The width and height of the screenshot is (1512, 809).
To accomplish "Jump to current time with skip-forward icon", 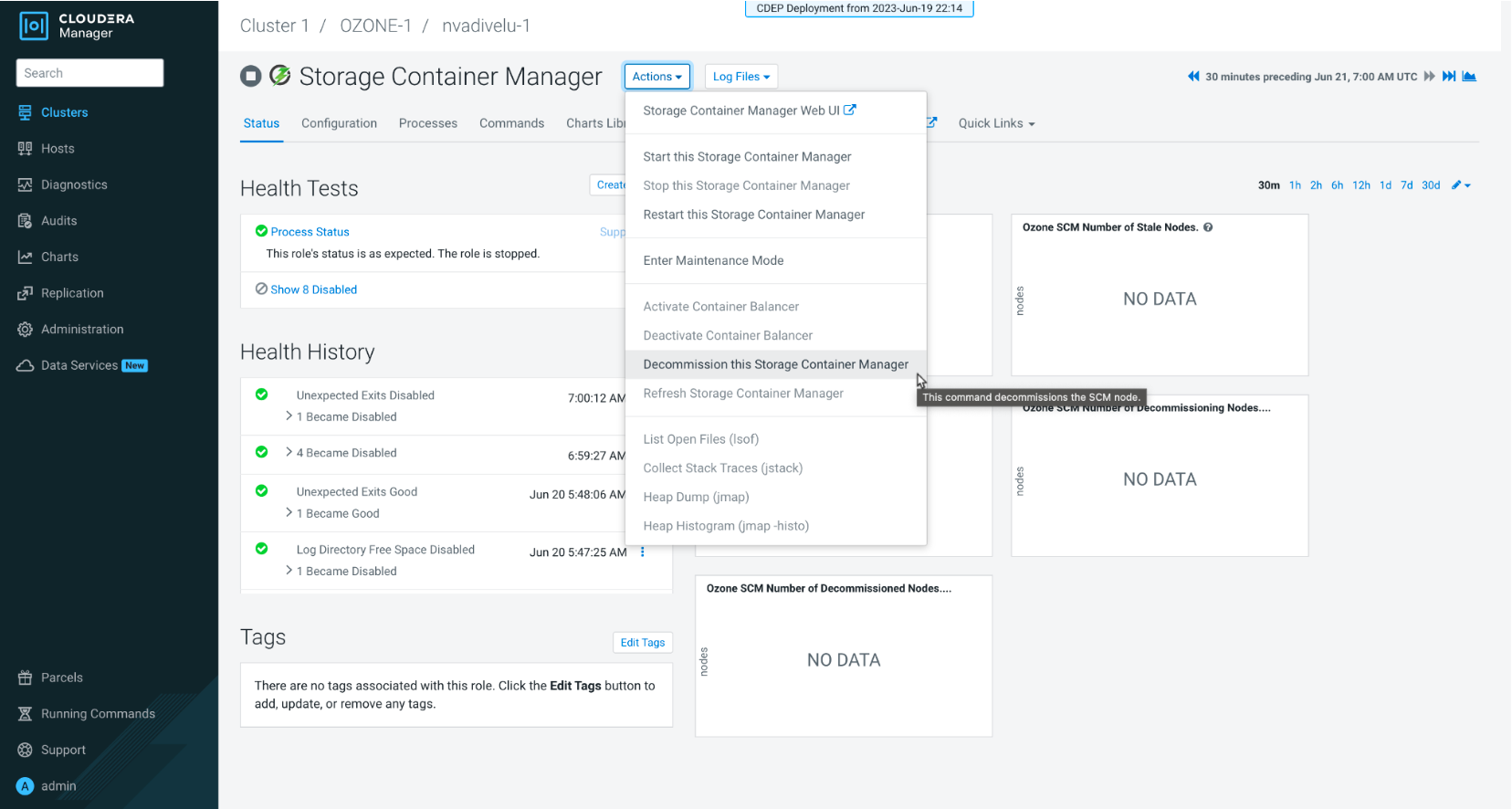I will [1449, 77].
